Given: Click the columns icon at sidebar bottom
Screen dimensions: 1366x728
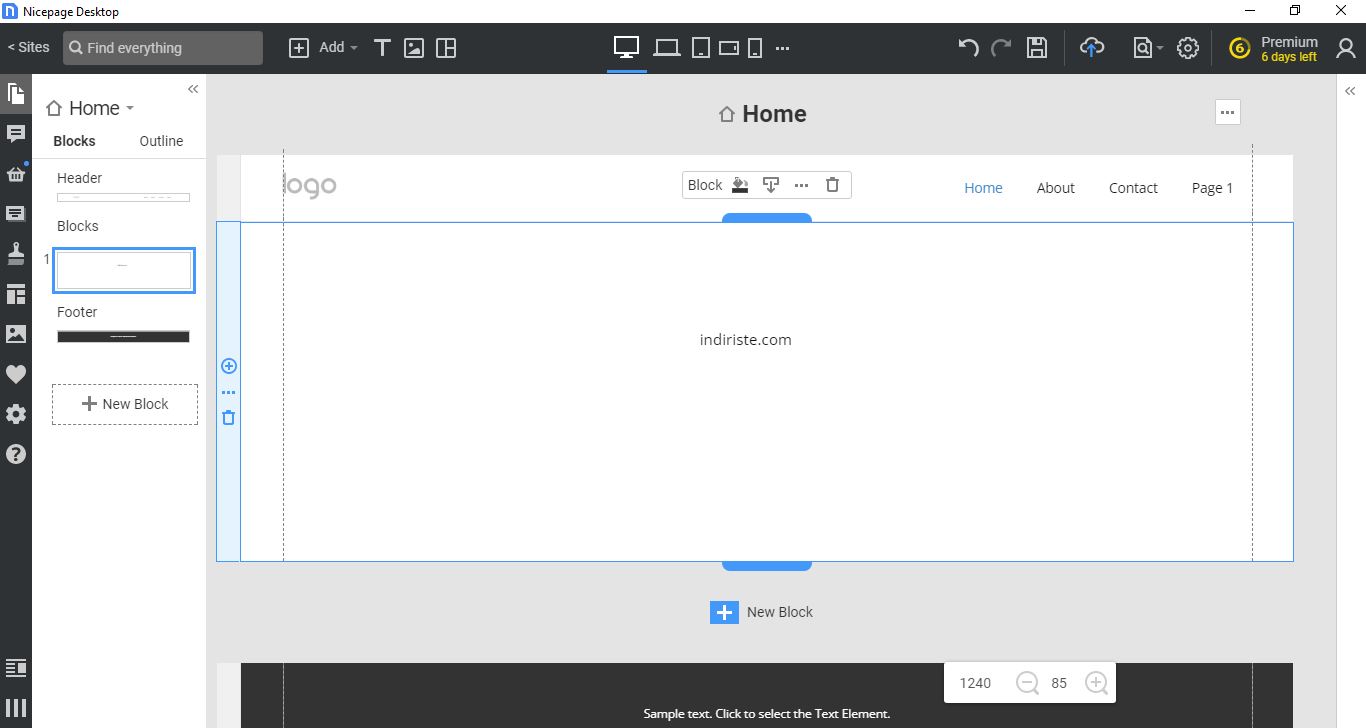Looking at the screenshot, I should pyautogui.click(x=16, y=707).
